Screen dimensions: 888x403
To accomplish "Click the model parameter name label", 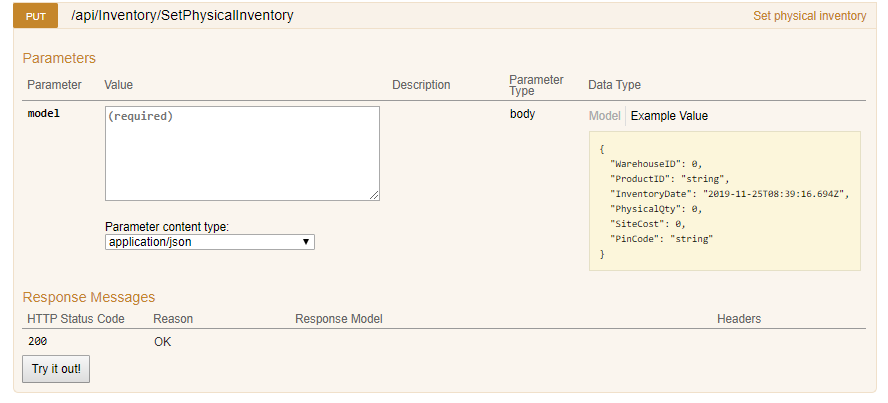I will (44, 114).
